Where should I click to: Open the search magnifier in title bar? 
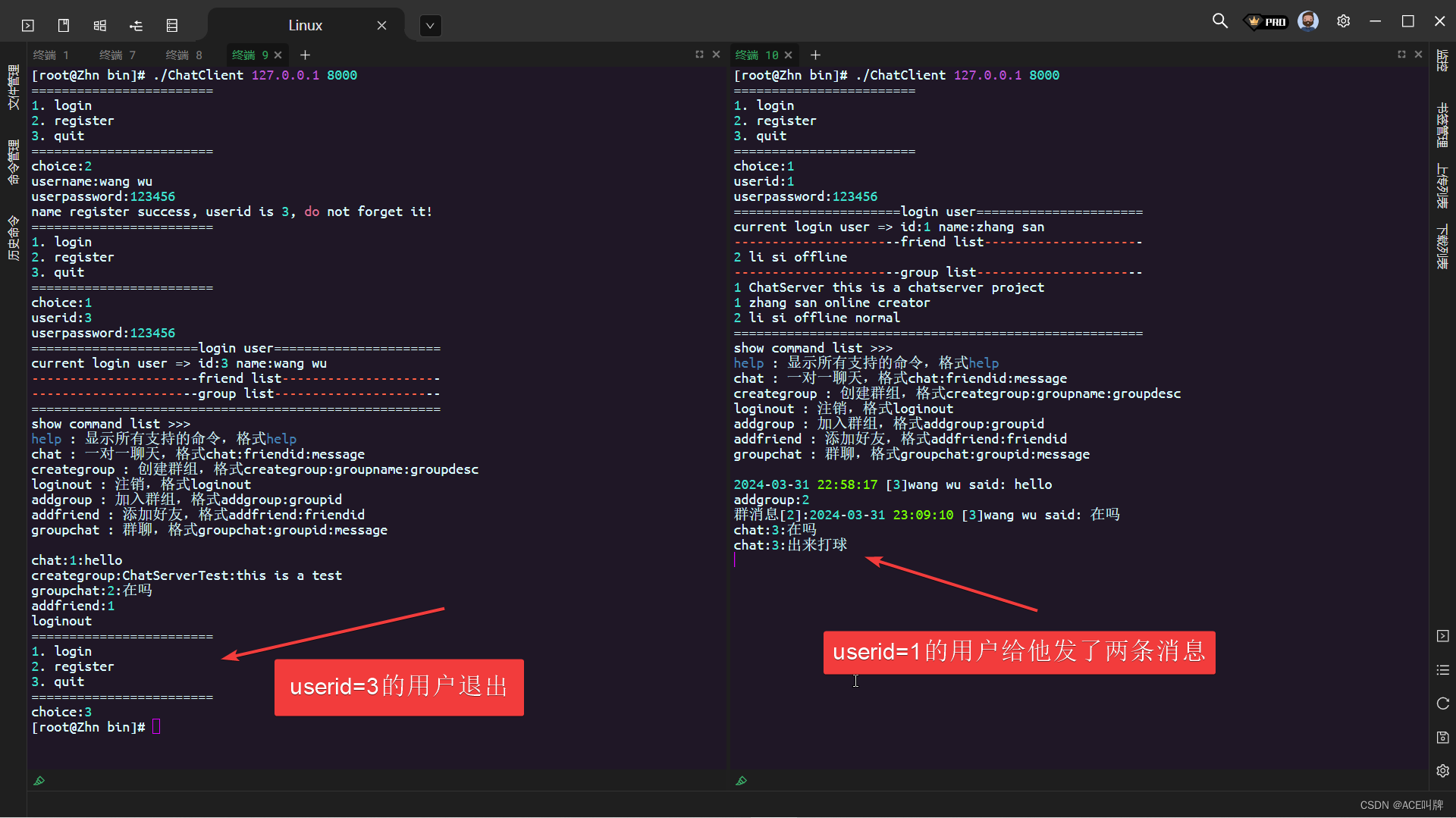pos(1219,21)
